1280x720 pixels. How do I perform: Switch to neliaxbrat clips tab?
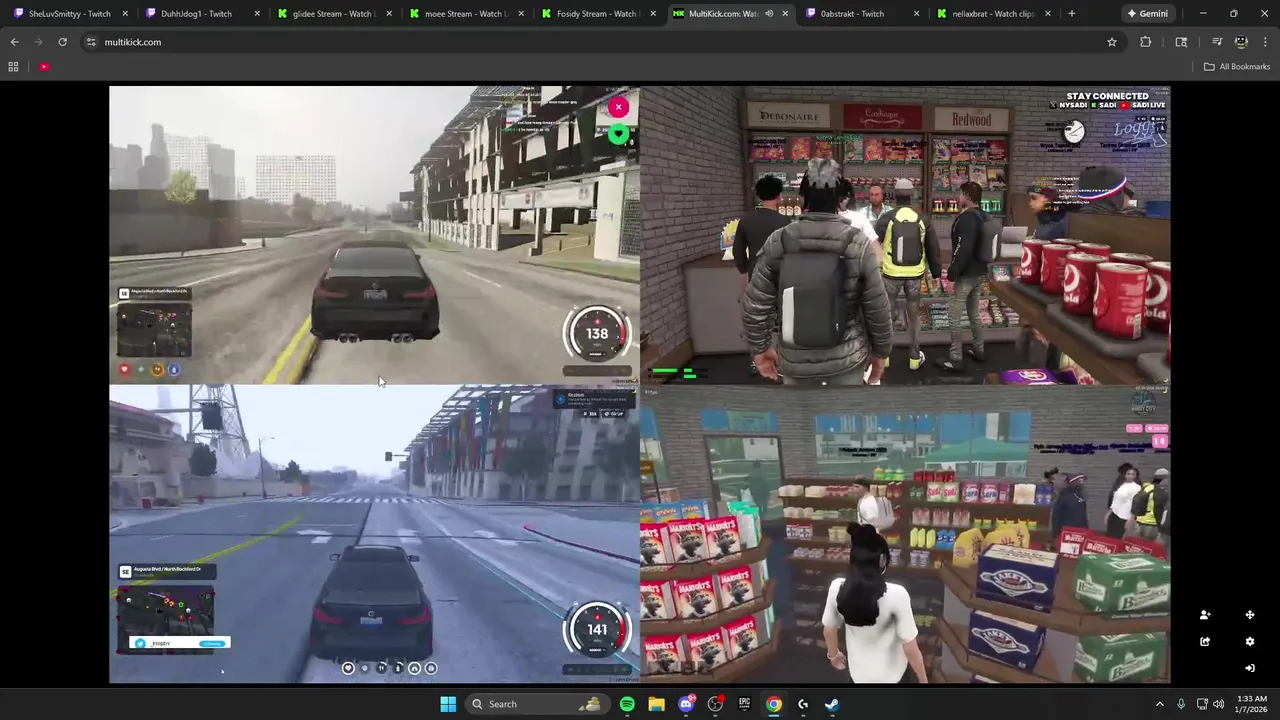988,14
